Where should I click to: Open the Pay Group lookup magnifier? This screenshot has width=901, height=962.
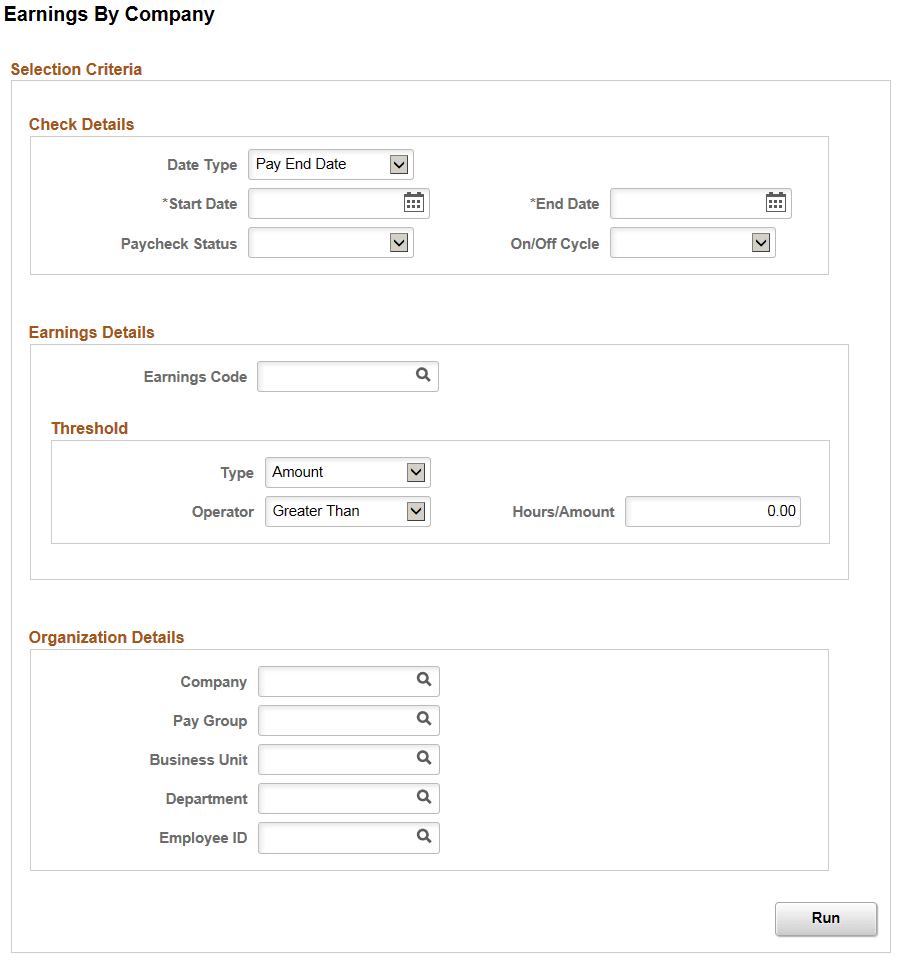(x=423, y=720)
